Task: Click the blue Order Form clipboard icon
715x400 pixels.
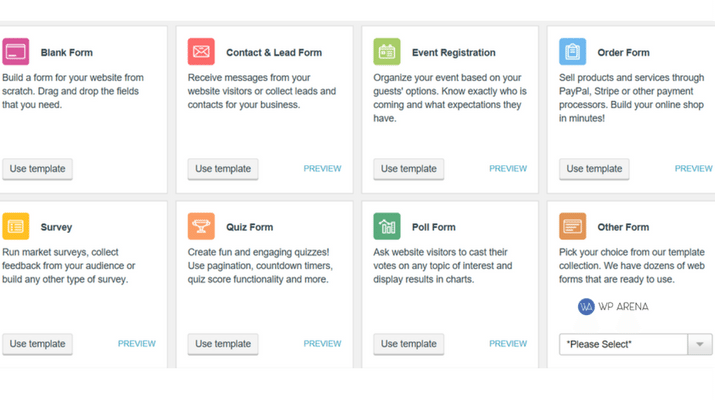Action: coord(572,52)
